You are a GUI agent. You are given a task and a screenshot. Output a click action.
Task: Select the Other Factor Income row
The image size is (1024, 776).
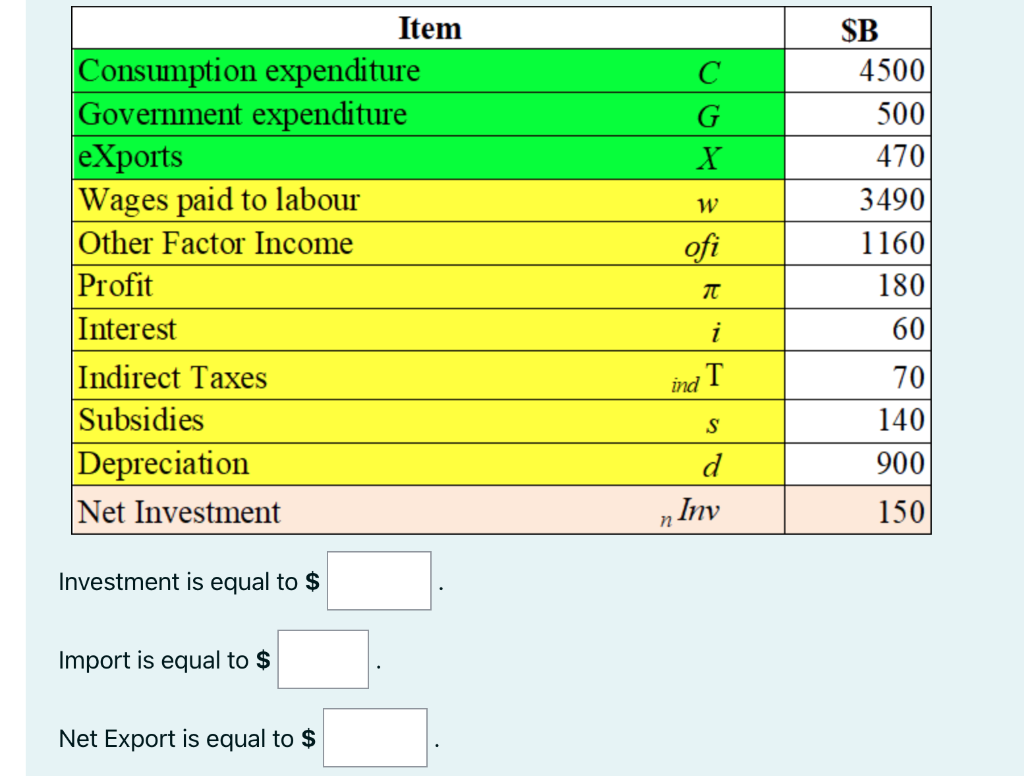(x=300, y=243)
